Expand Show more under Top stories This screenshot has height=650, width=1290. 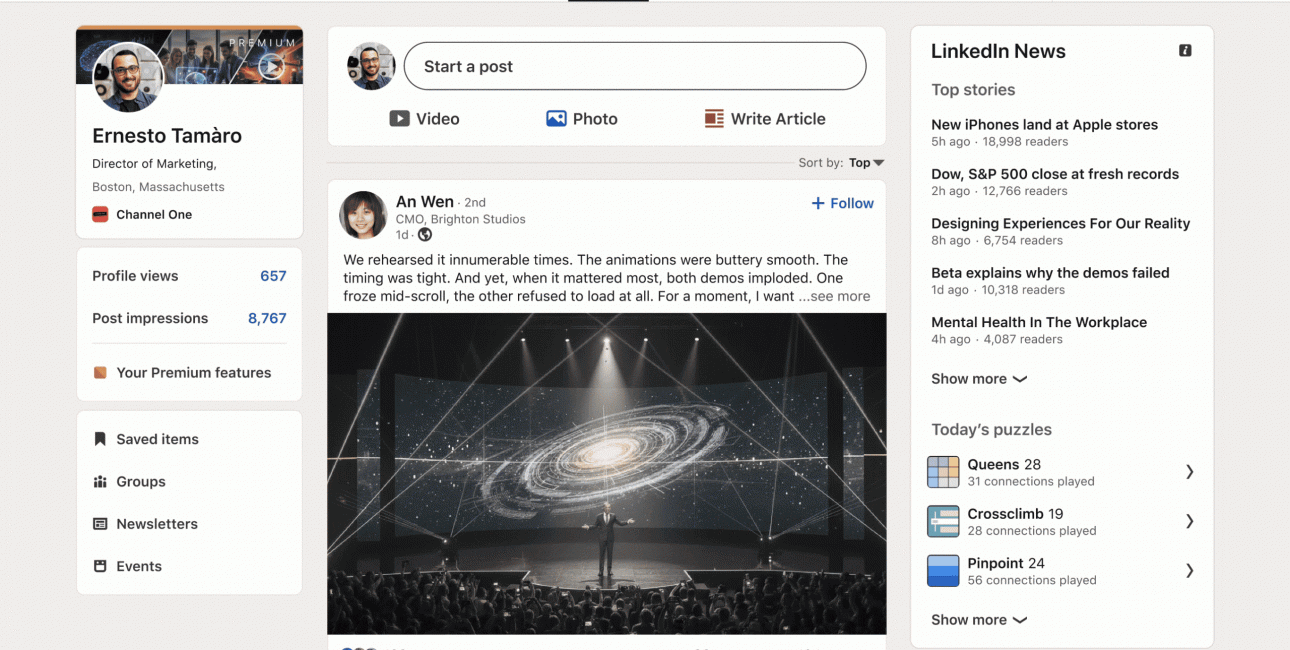click(x=979, y=379)
